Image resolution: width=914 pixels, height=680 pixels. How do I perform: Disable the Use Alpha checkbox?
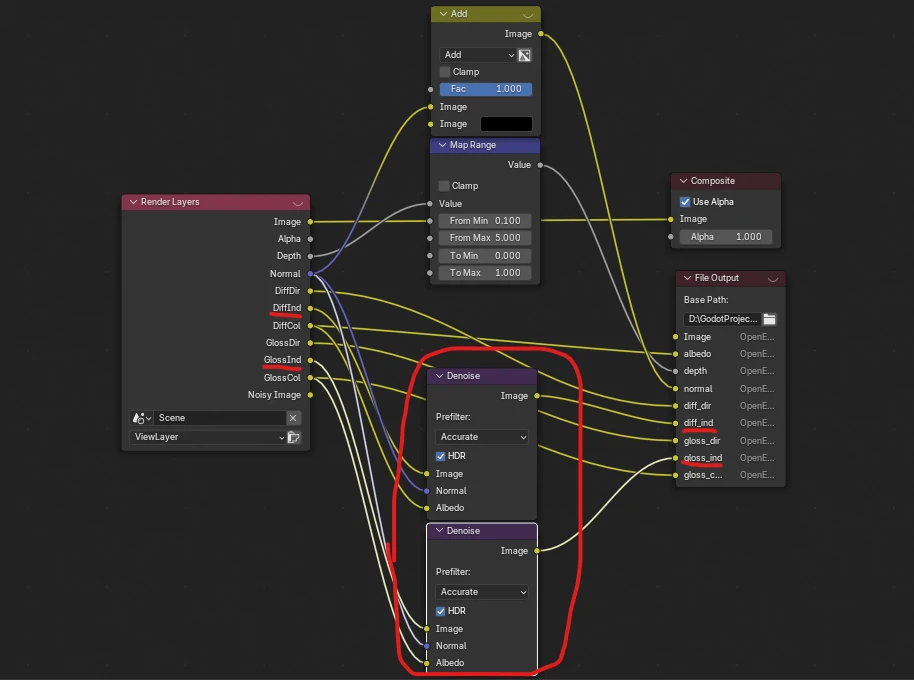[x=685, y=202]
